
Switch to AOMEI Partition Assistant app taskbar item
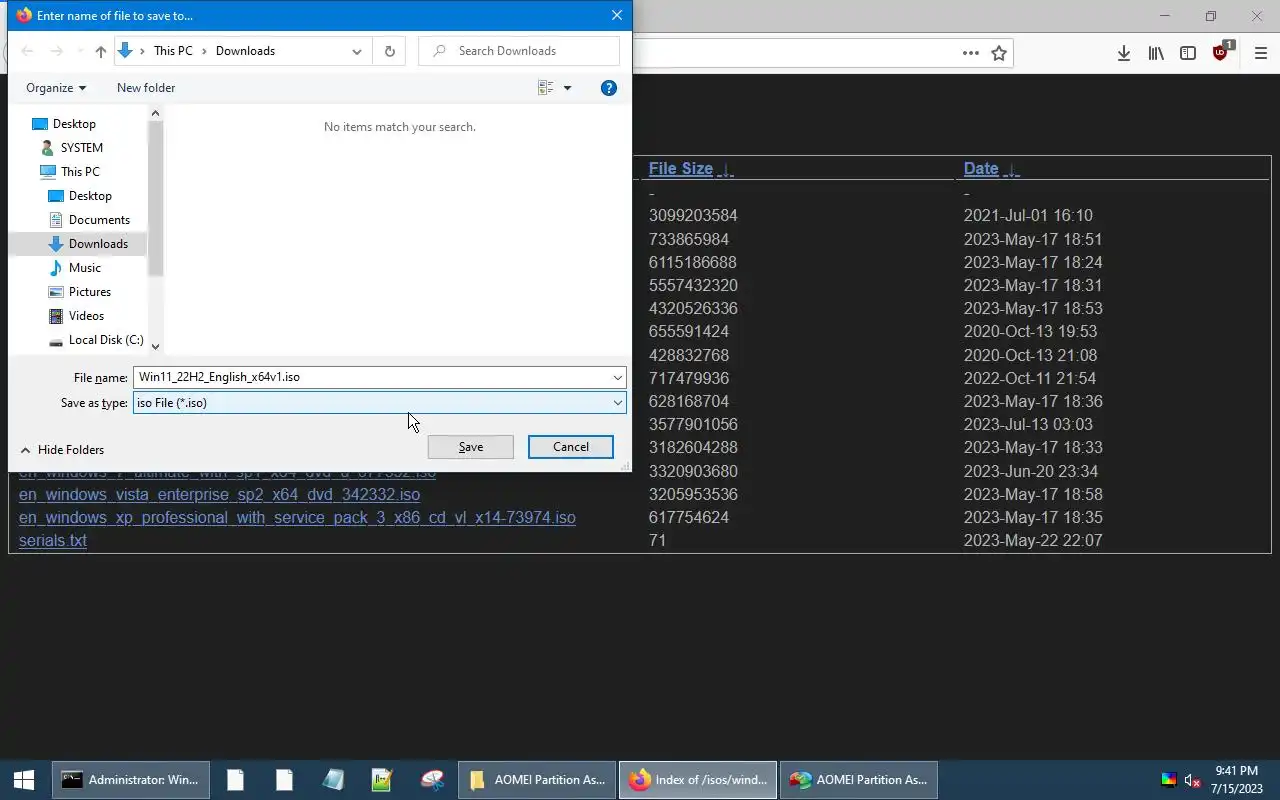tap(859, 780)
